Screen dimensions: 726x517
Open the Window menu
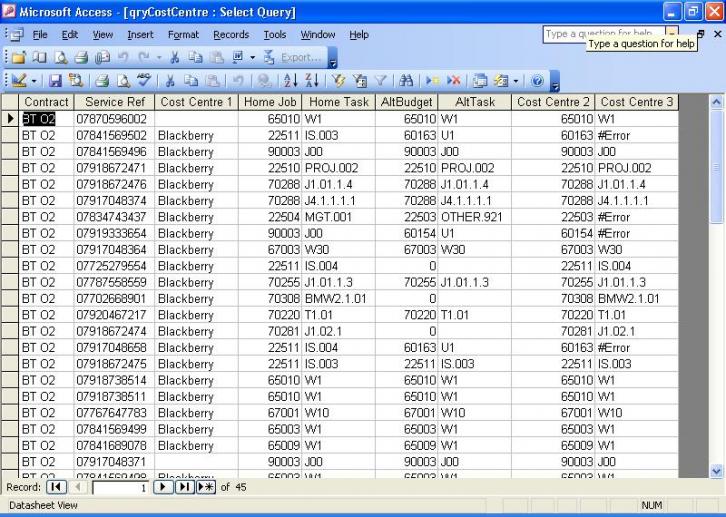pos(318,35)
